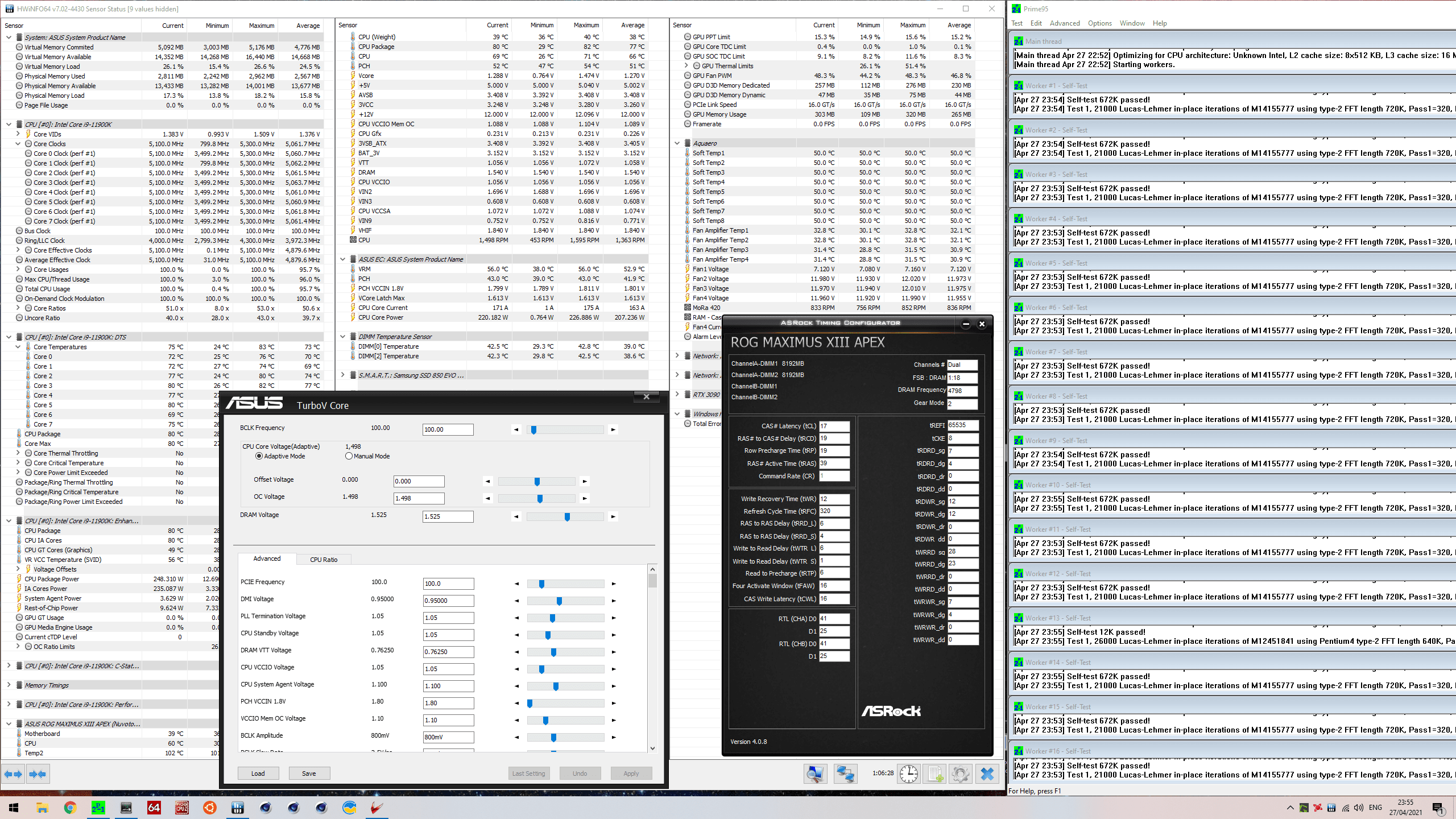Open Prime95 from the taskbar

coord(98,808)
